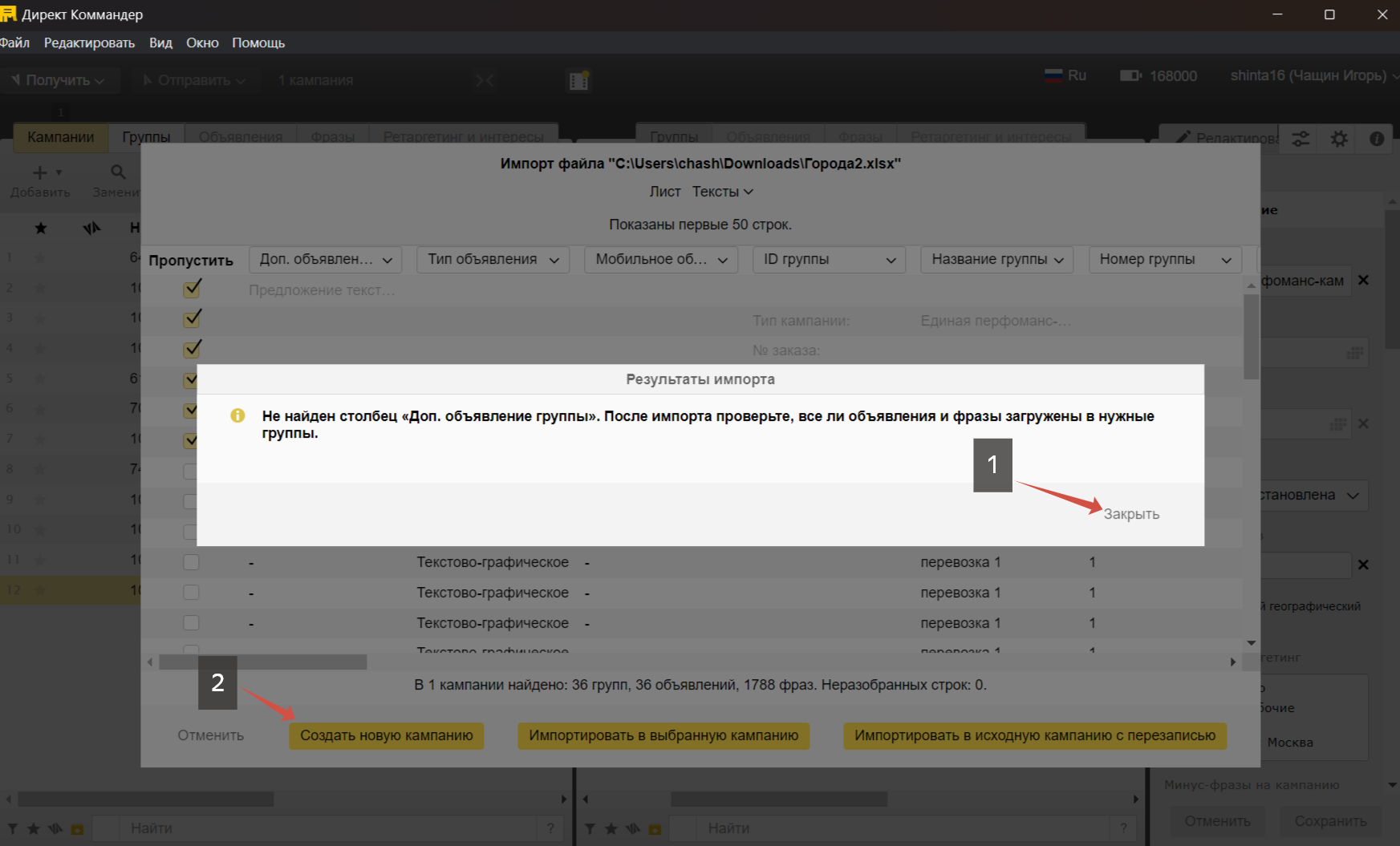1400x846 pixels.
Task: Click the info icon in right panel
Action: click(x=1377, y=139)
